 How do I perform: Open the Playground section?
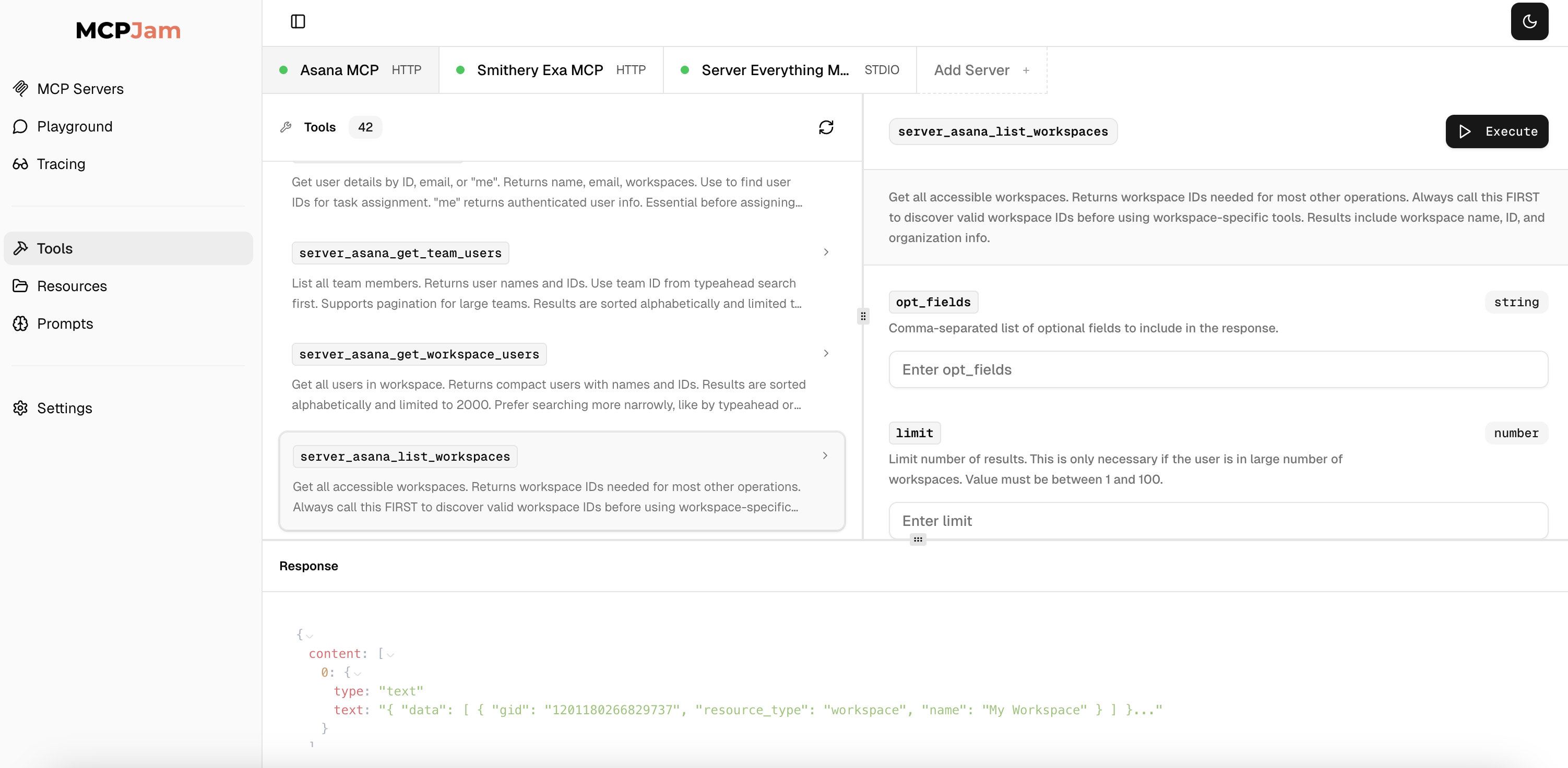click(74, 127)
